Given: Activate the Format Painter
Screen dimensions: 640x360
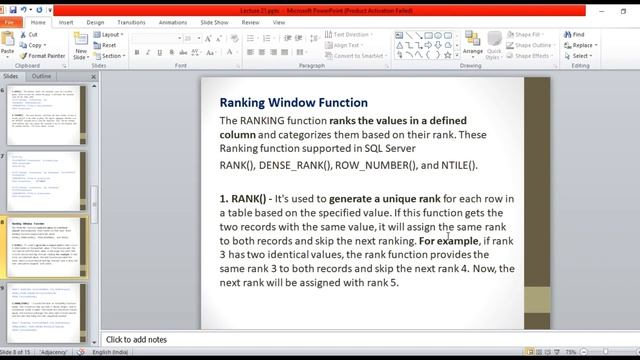Looking at the screenshot, I should click(x=42, y=56).
